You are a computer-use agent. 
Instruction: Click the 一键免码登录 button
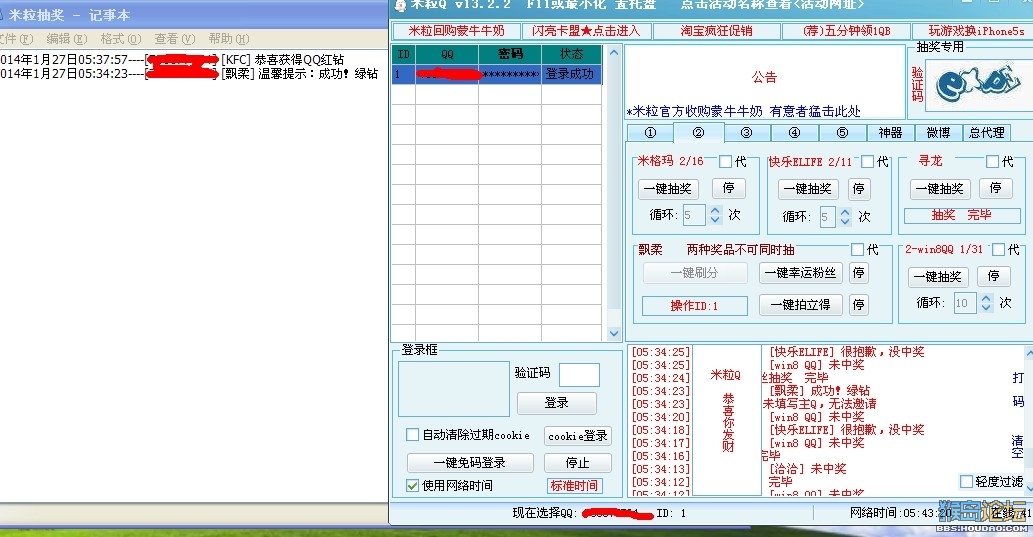(x=470, y=463)
